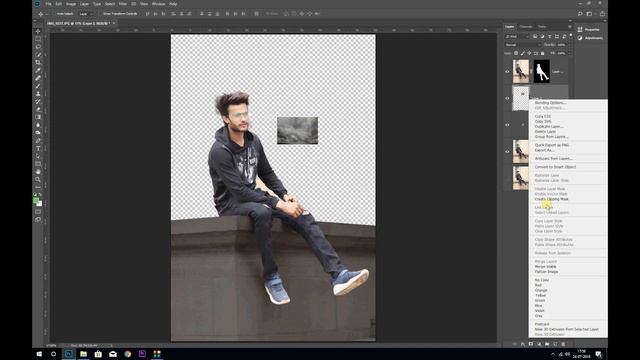Switch to the Paths tab
640x360 pixels.
[x=542, y=27]
